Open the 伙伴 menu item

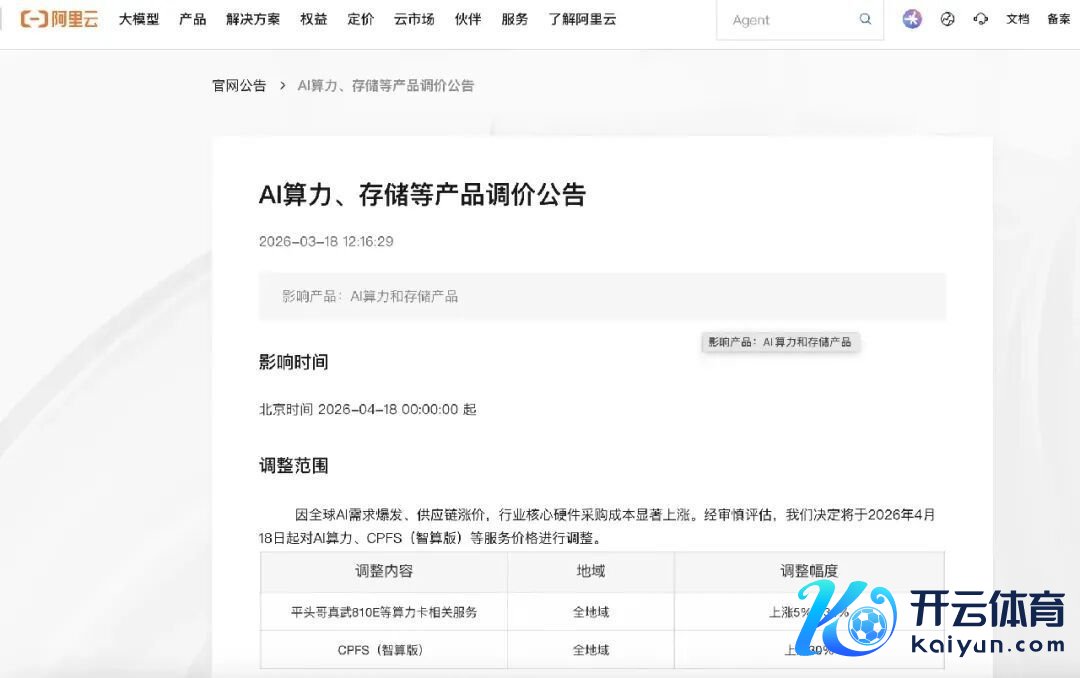pos(468,19)
